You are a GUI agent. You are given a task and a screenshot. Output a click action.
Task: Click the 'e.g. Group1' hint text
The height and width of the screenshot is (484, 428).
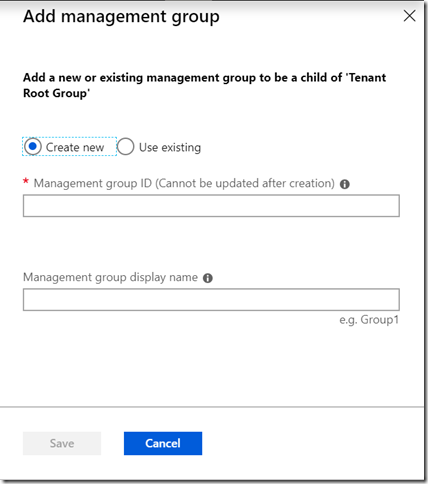(x=369, y=320)
